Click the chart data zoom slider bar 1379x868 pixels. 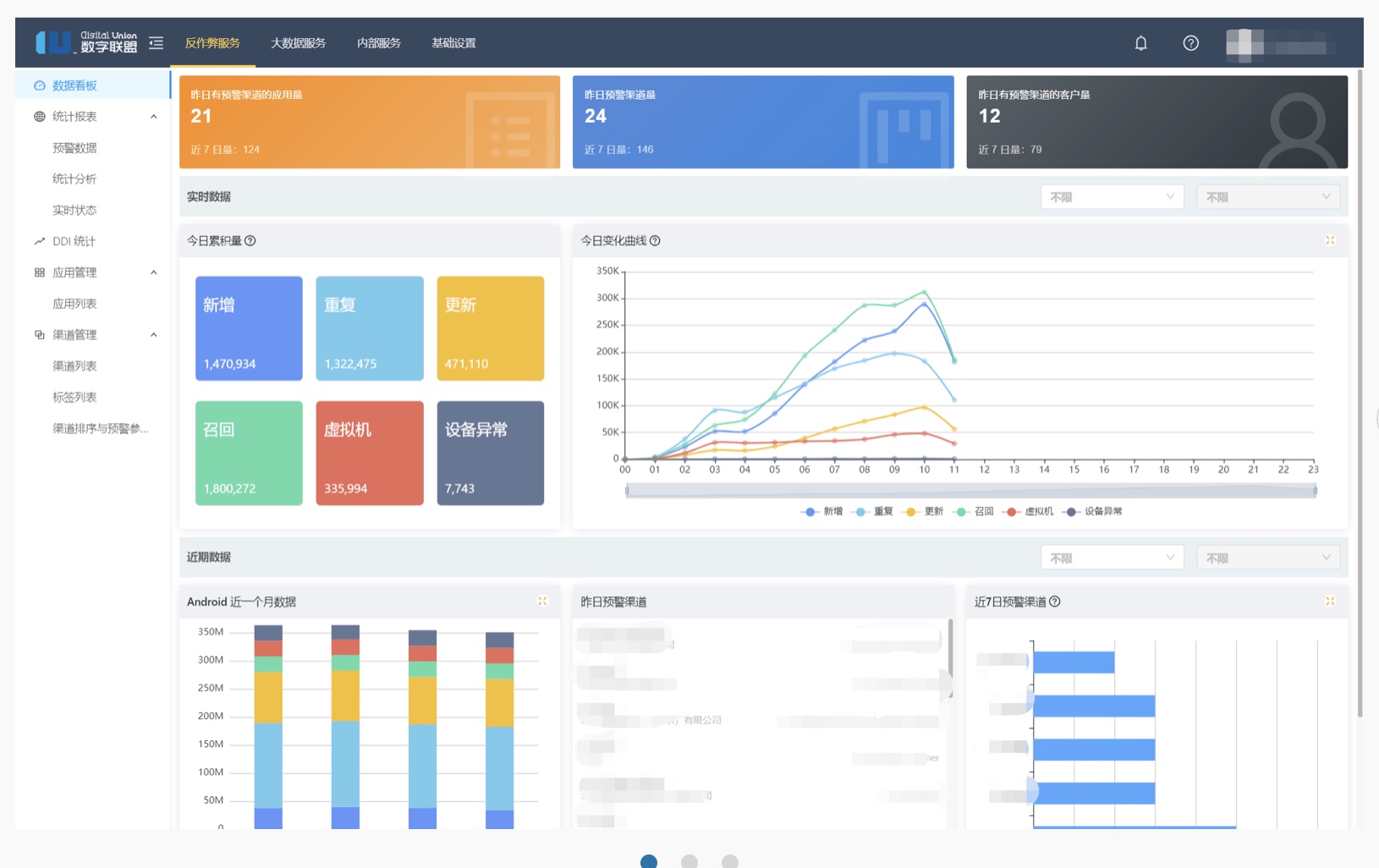(970, 491)
